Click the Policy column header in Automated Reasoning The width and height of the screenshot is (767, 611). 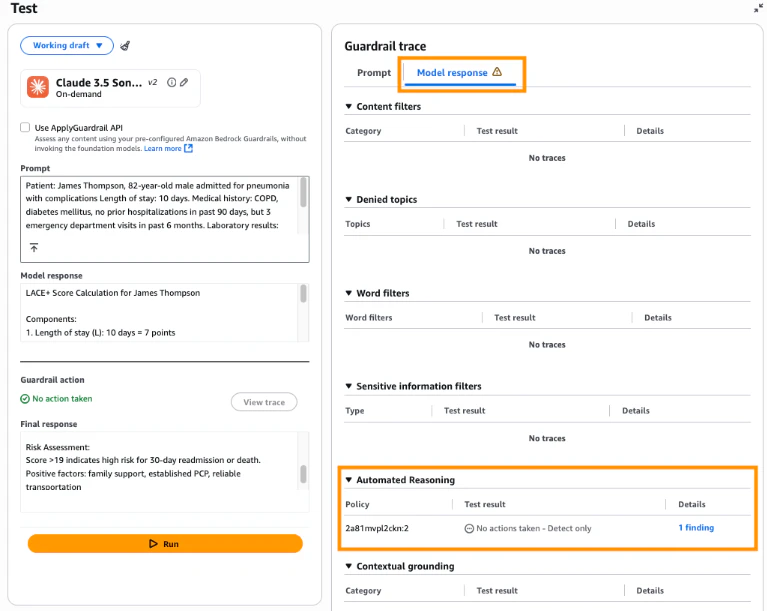pyautogui.click(x=357, y=504)
